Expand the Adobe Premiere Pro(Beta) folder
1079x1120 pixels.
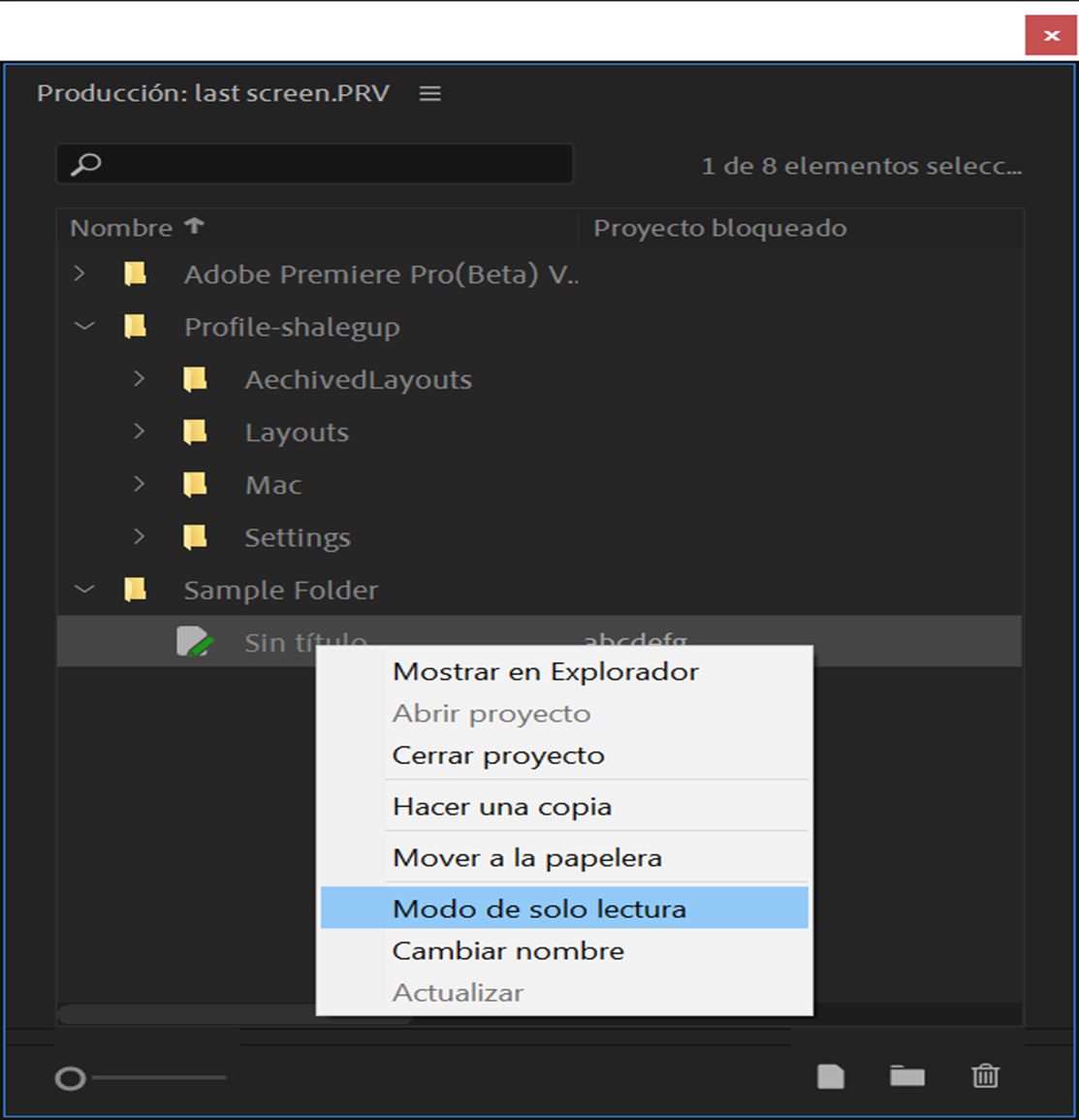(81, 274)
